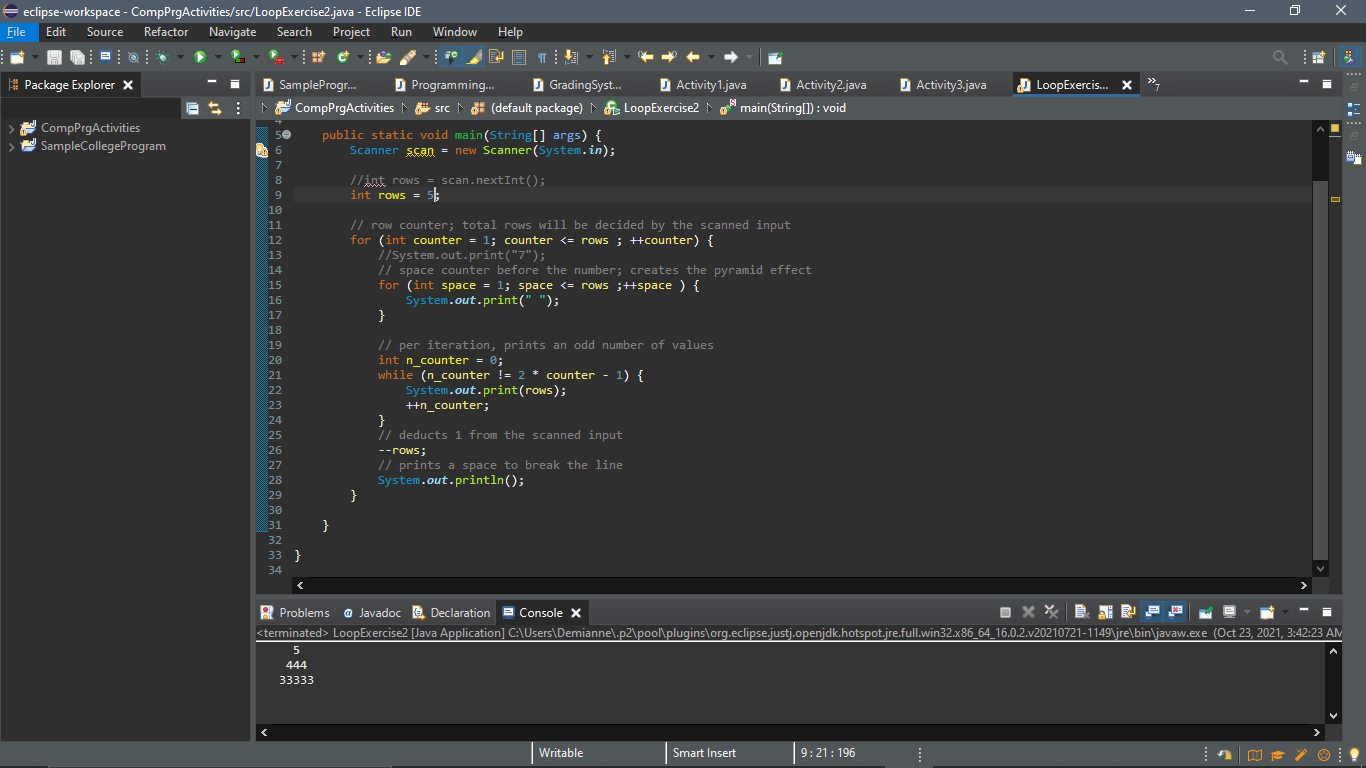
Task: Open the Back history dropdown arrow
Action: tap(711, 58)
